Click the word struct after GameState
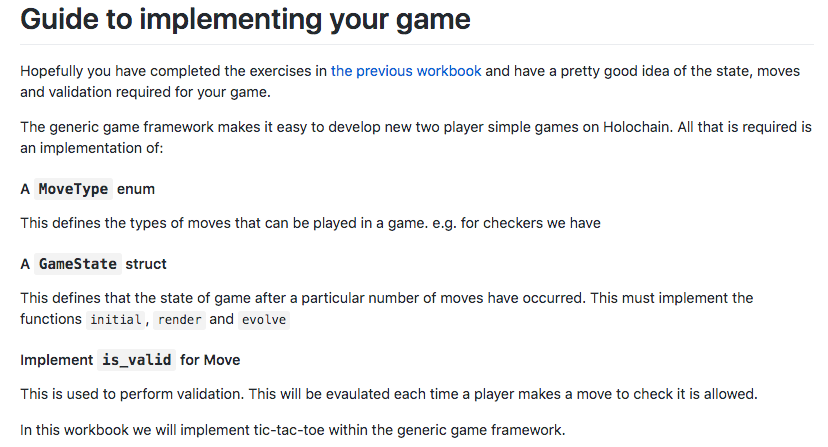828x447 pixels. pos(146,264)
